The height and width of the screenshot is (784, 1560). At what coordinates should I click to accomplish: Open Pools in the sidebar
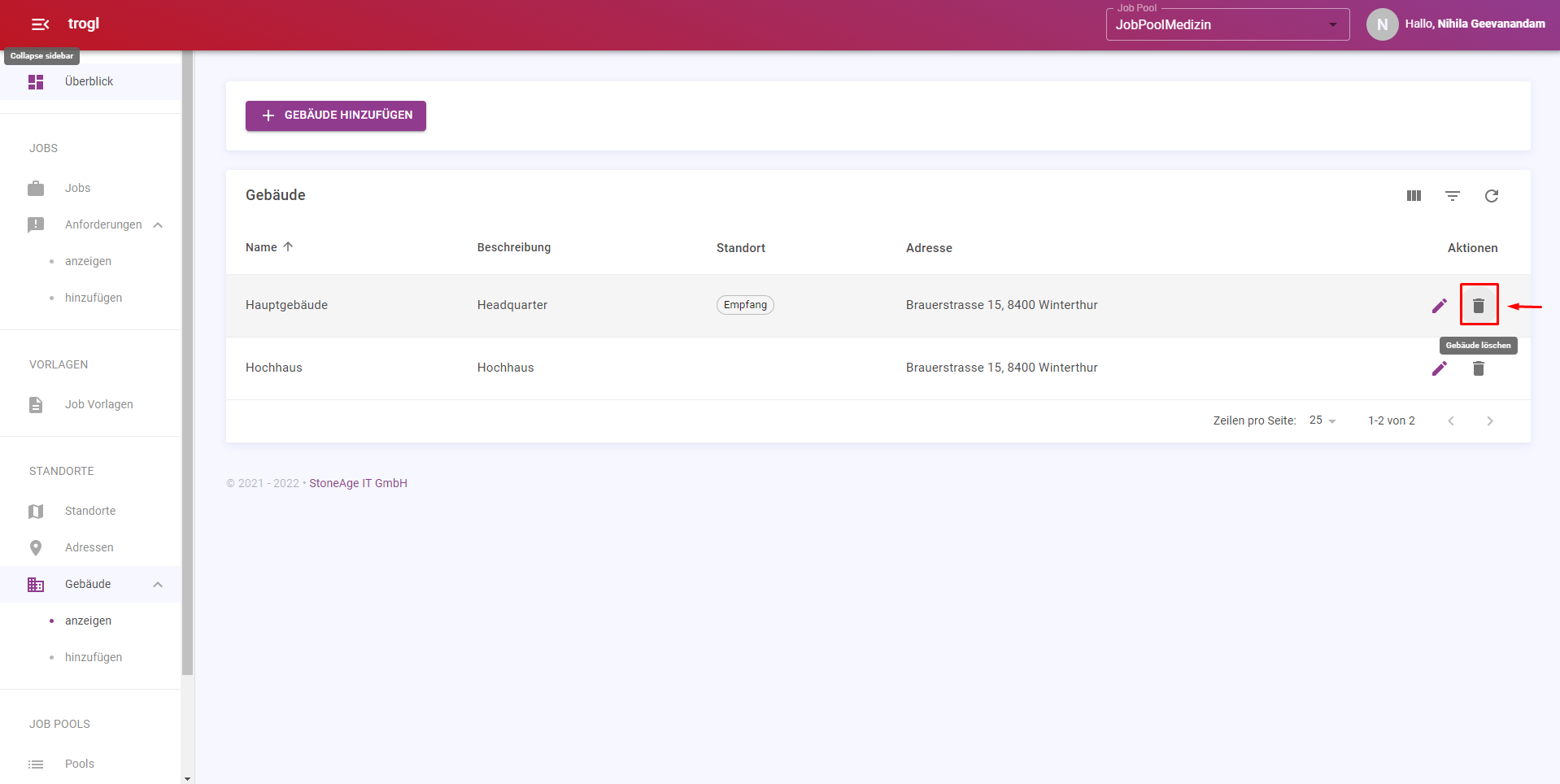(x=80, y=764)
